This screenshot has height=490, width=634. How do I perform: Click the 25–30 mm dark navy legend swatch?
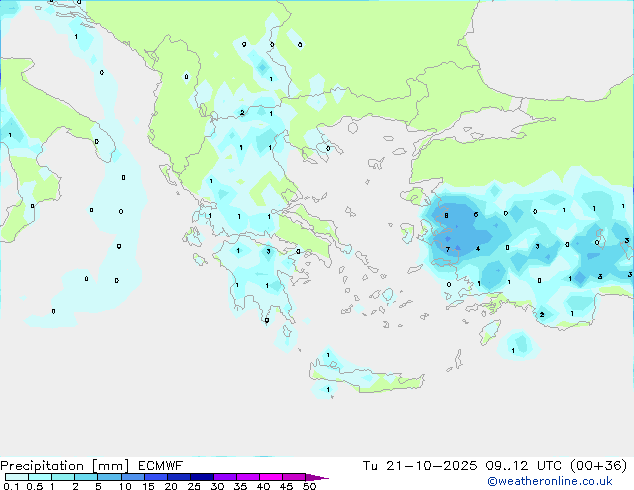[202, 477]
